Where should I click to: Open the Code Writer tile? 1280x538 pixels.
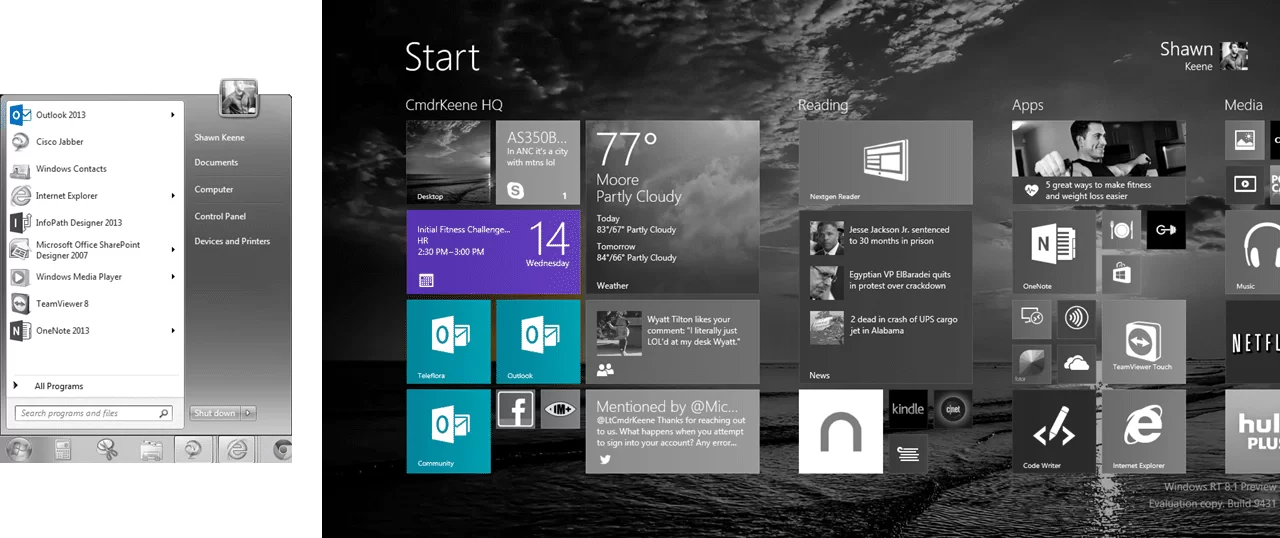1054,431
